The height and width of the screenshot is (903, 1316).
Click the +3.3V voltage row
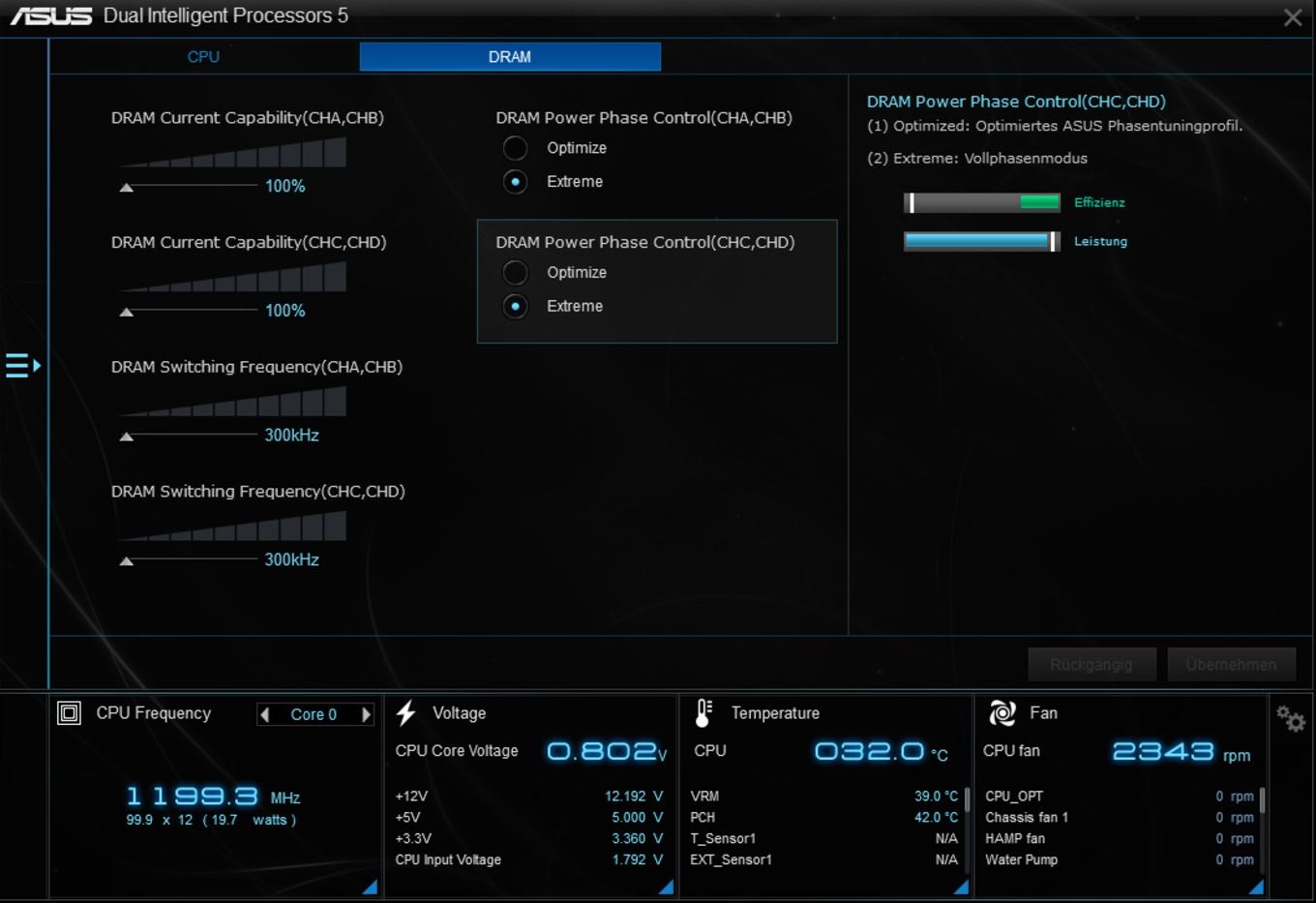click(x=529, y=839)
